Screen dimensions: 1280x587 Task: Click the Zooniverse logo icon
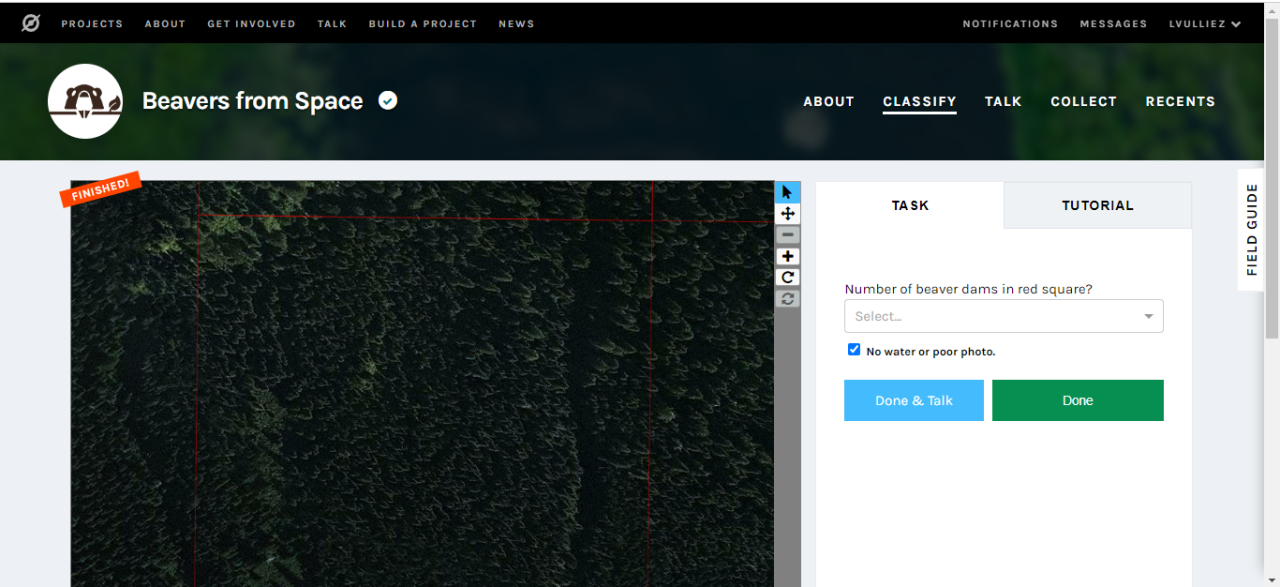(31, 23)
